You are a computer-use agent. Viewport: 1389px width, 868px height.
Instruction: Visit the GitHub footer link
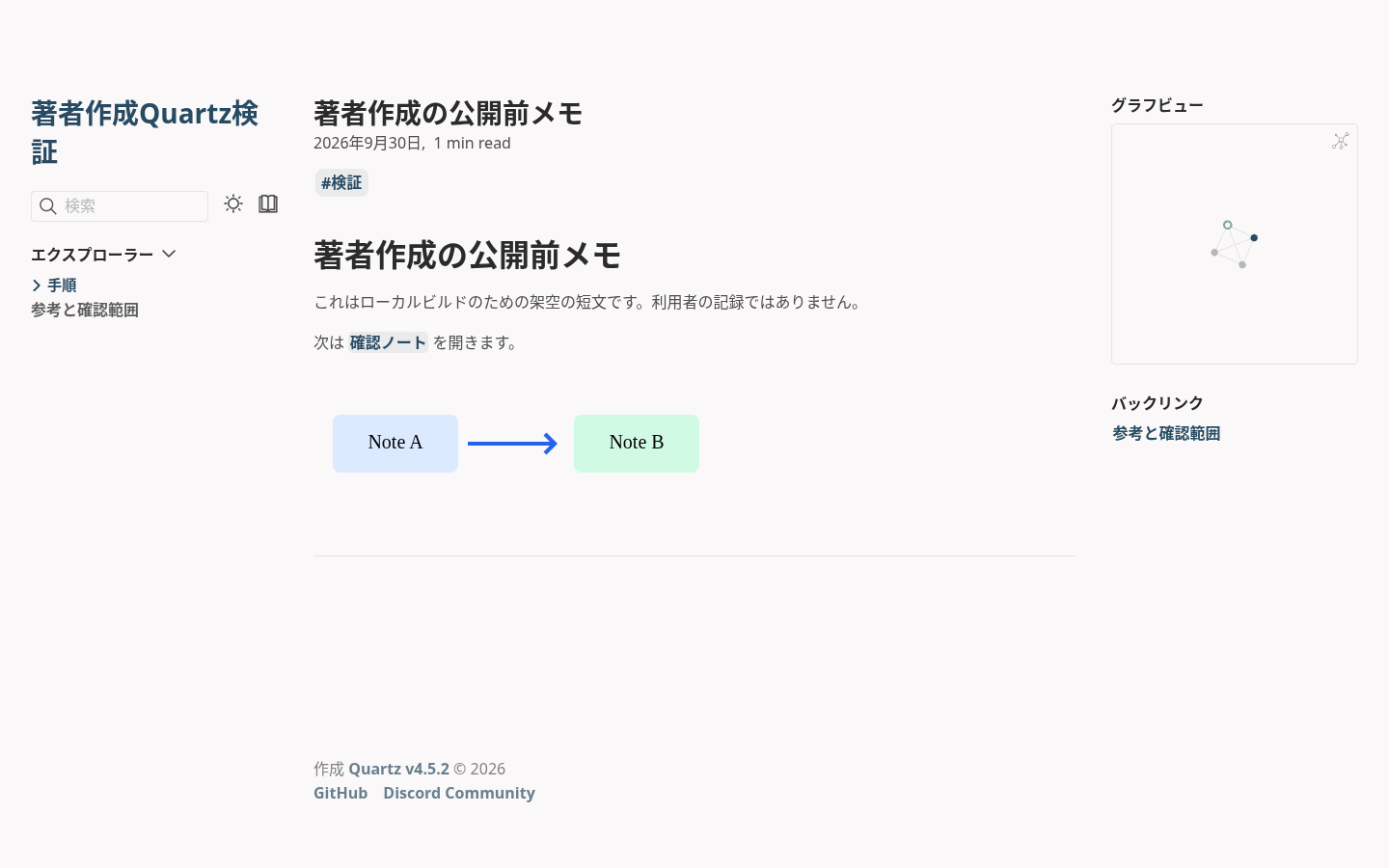click(x=340, y=793)
